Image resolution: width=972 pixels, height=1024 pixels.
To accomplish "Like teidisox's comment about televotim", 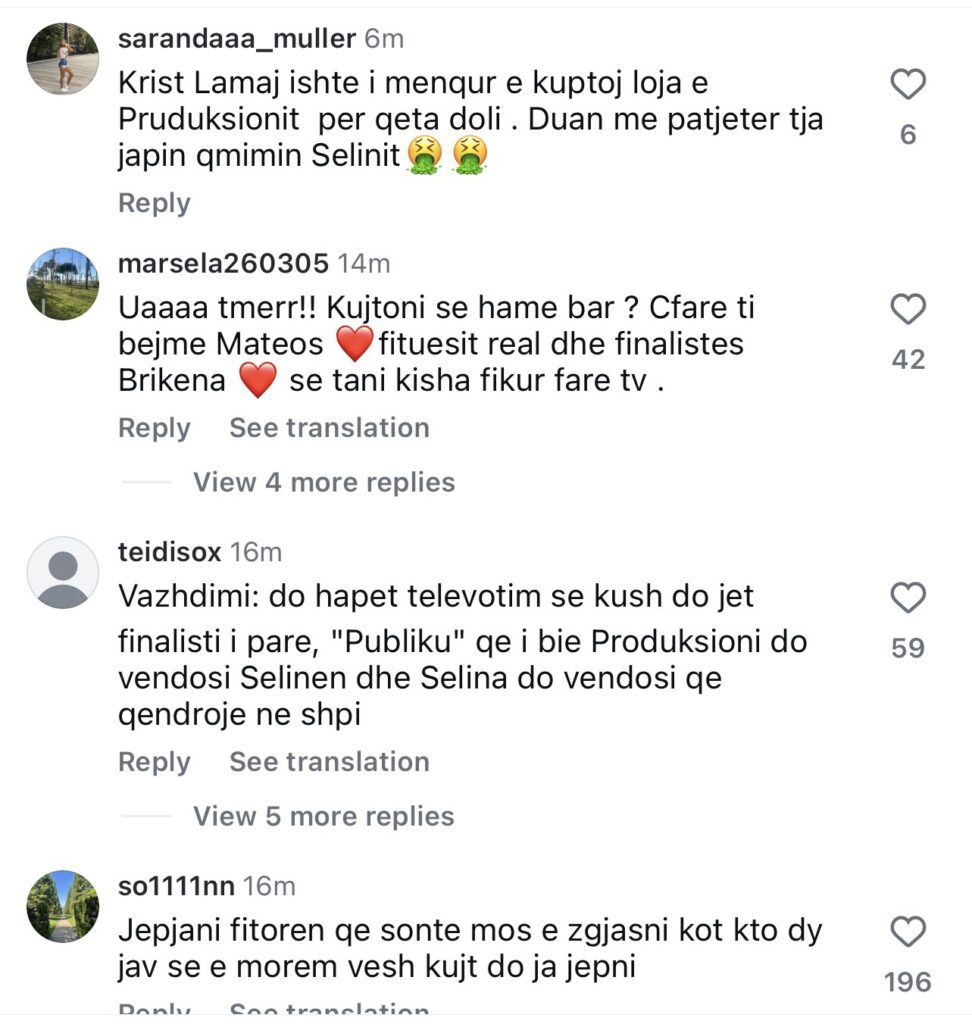I will [907, 599].
